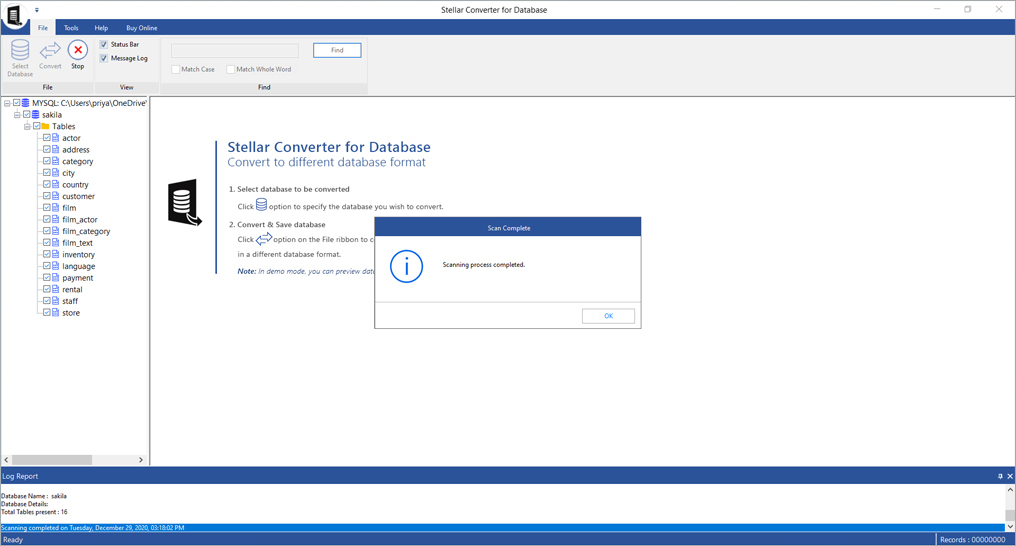1016x546 pixels.
Task: Select the language table row
Action: (78, 266)
